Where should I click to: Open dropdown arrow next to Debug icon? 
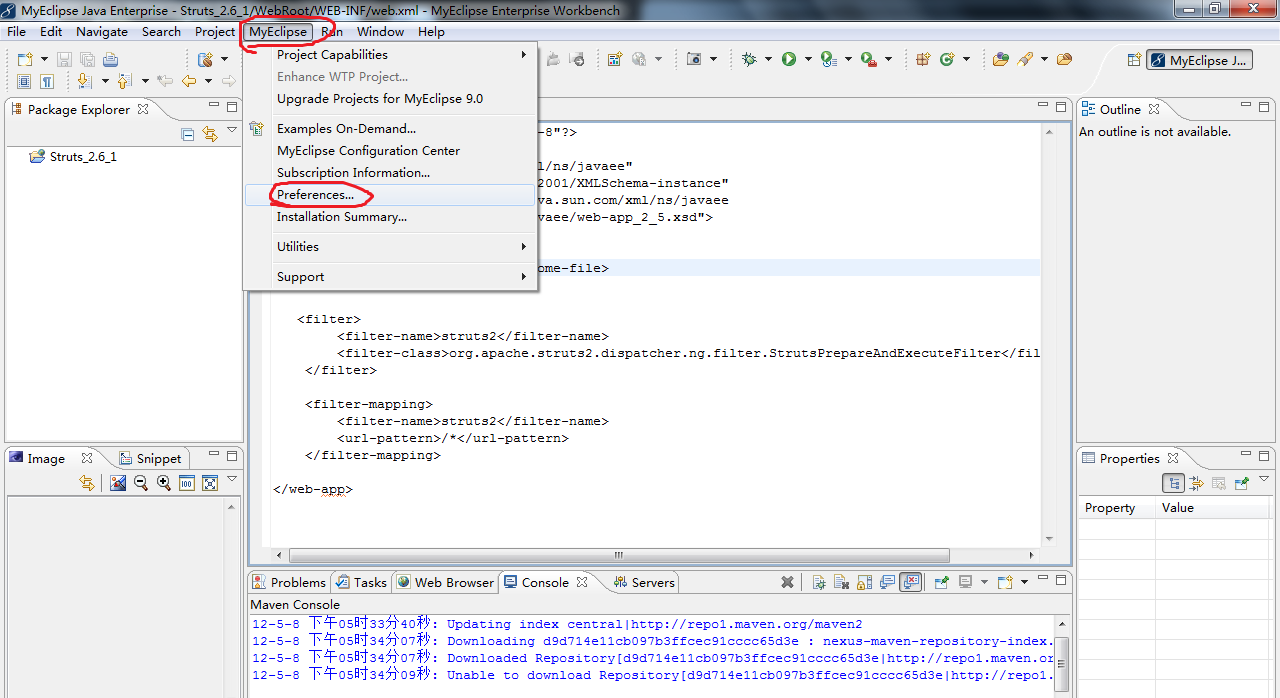pyautogui.click(x=768, y=60)
